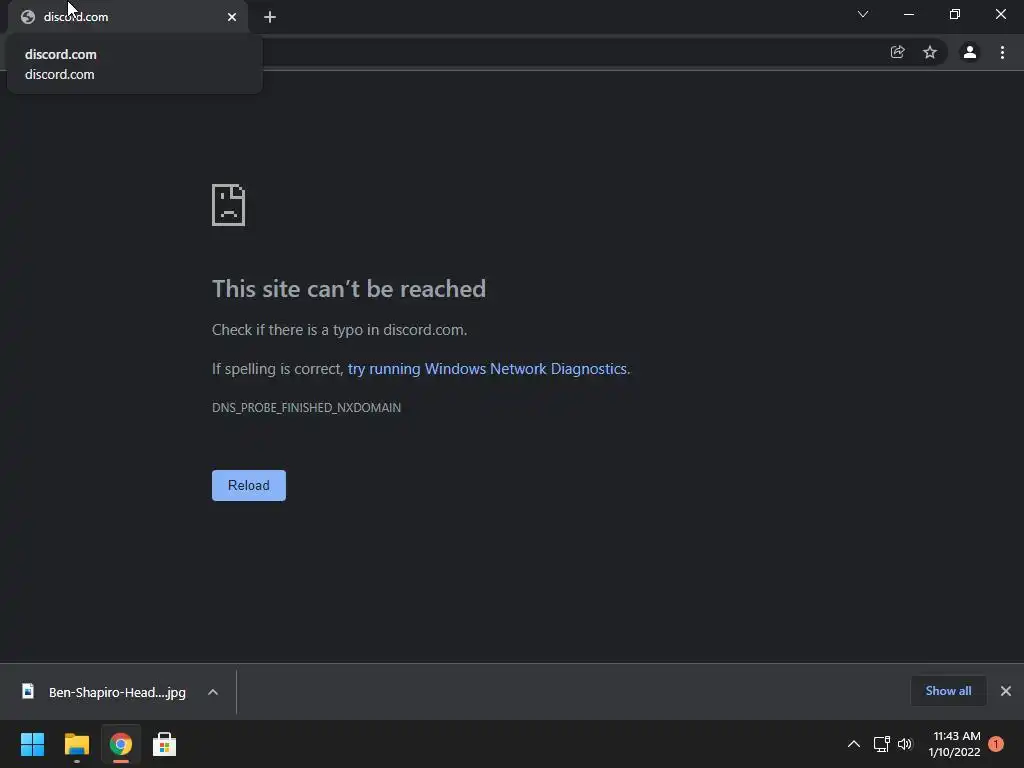
Task: Show hidden system tray icons
Action: (x=854, y=744)
